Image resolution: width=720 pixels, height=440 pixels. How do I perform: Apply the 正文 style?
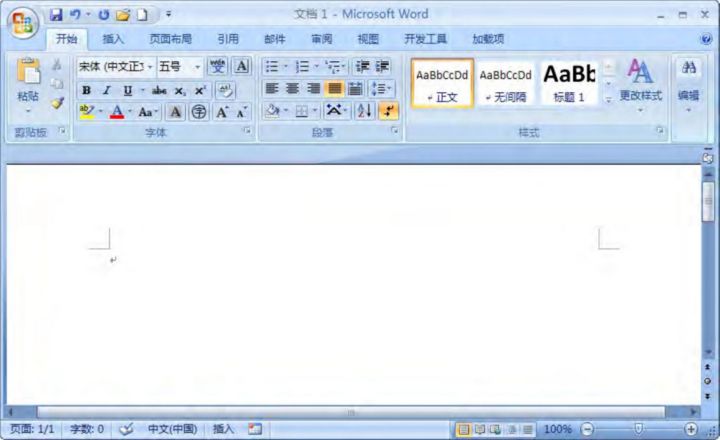click(442, 84)
